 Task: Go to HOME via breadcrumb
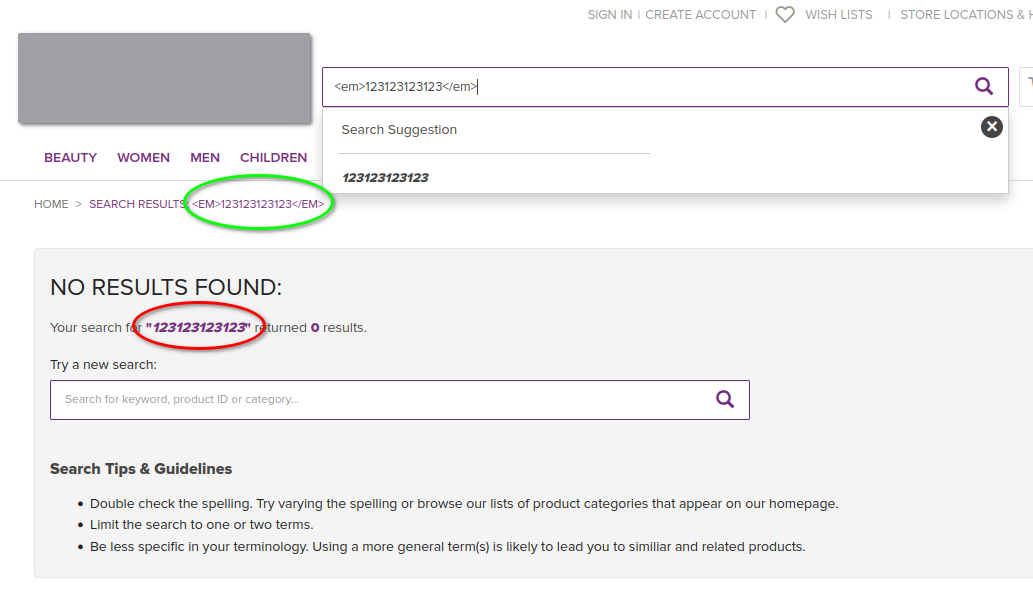51,204
